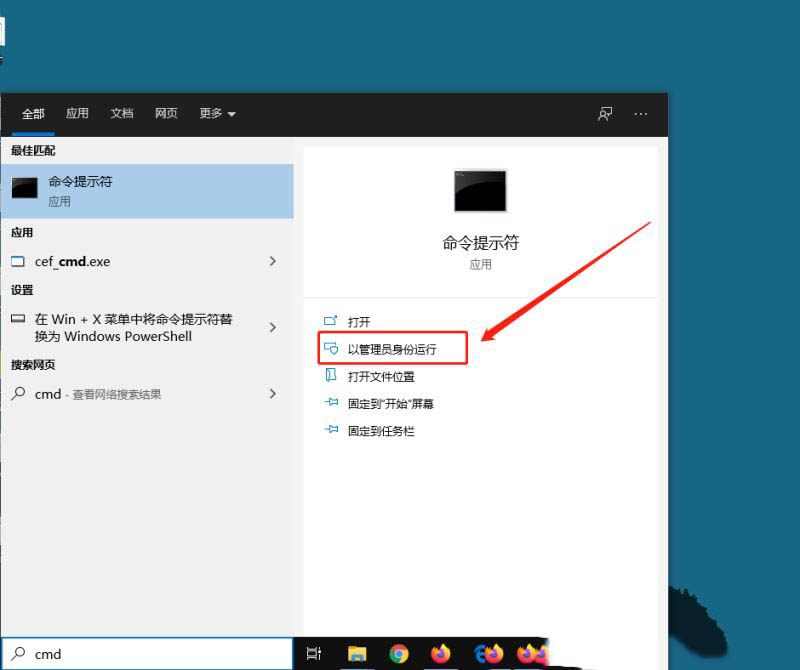Open the 文档 search tab
800x670 pixels.
[121, 113]
